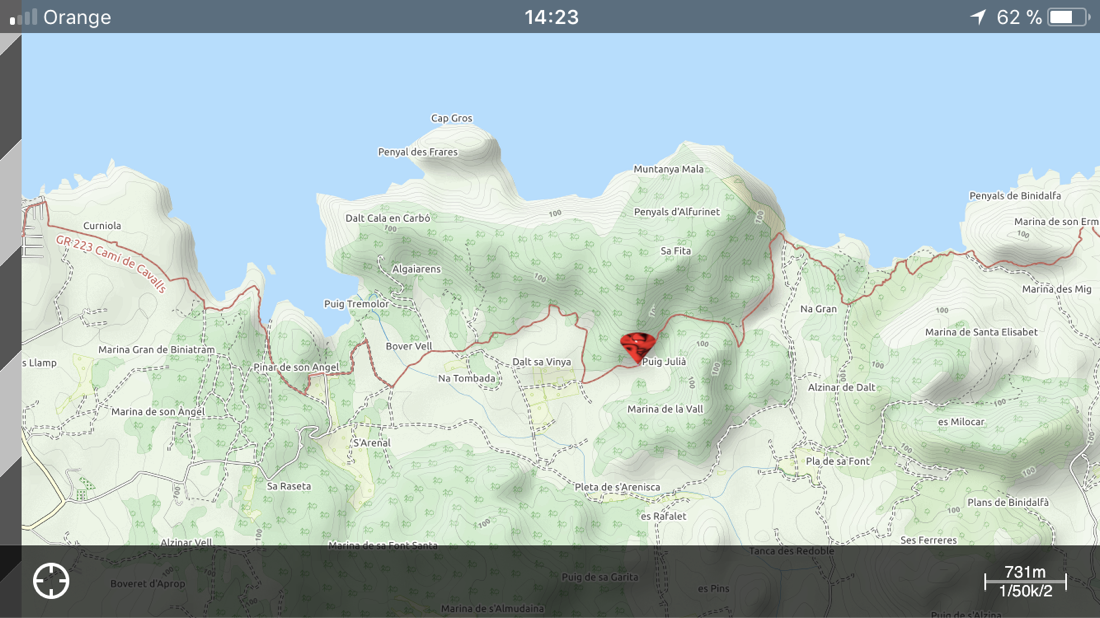Tap the Penyal des Frares place label
The height and width of the screenshot is (618, 1100).
[x=418, y=152]
